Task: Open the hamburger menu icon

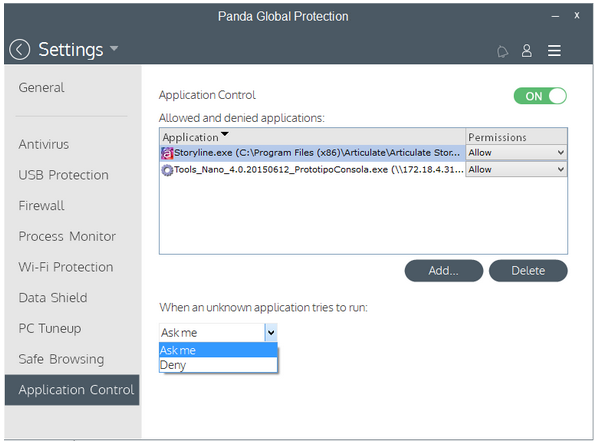Action: click(554, 51)
